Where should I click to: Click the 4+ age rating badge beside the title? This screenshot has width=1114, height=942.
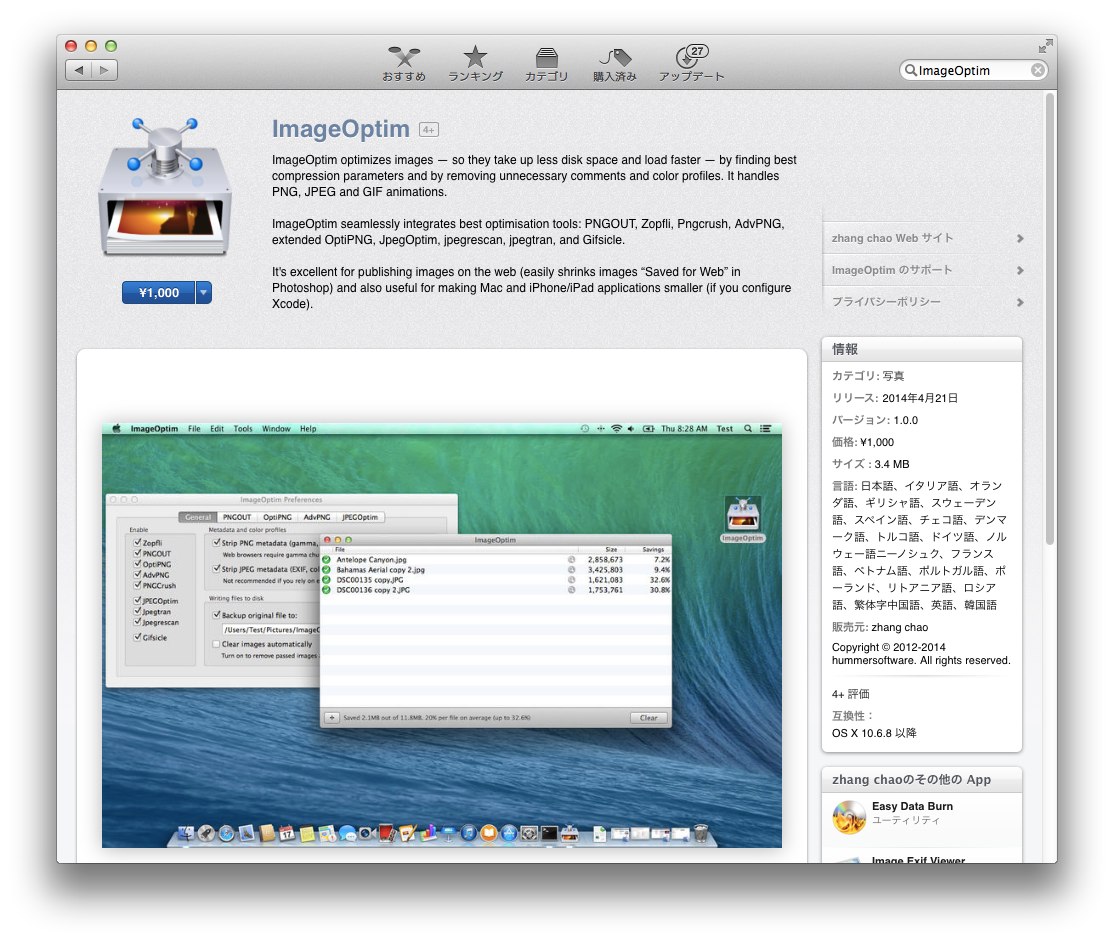[x=428, y=130]
